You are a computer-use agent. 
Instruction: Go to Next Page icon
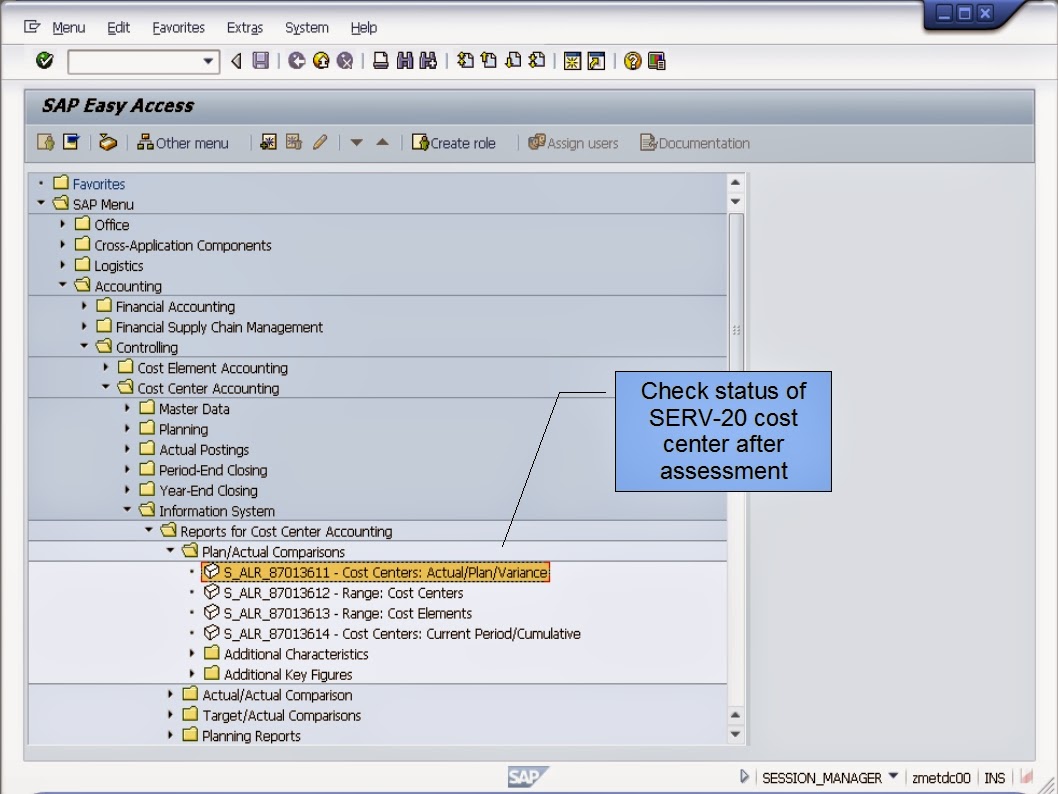(x=513, y=61)
